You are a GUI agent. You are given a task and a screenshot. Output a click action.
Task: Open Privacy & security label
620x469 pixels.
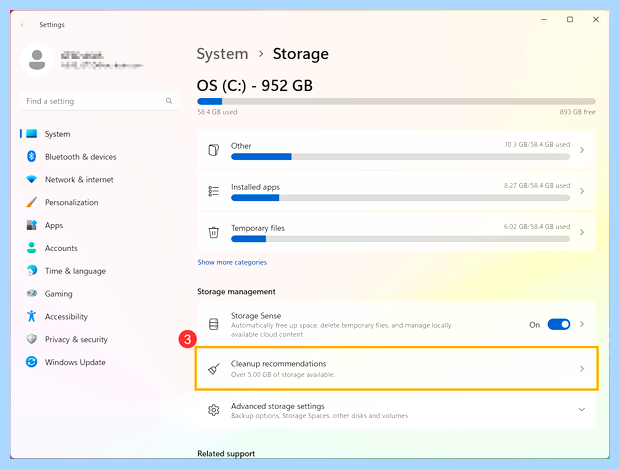76,339
